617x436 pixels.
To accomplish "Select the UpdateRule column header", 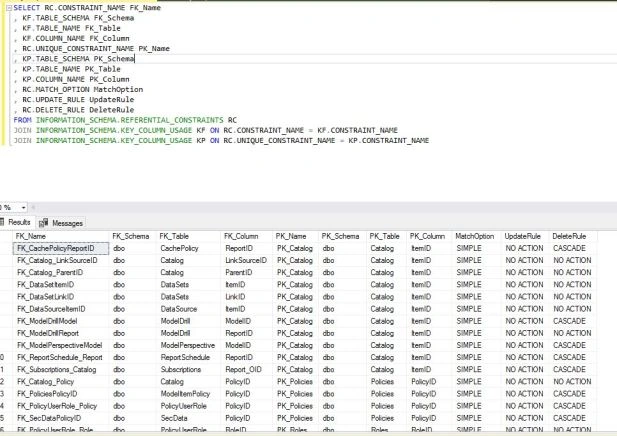I will pyautogui.click(x=525, y=236).
